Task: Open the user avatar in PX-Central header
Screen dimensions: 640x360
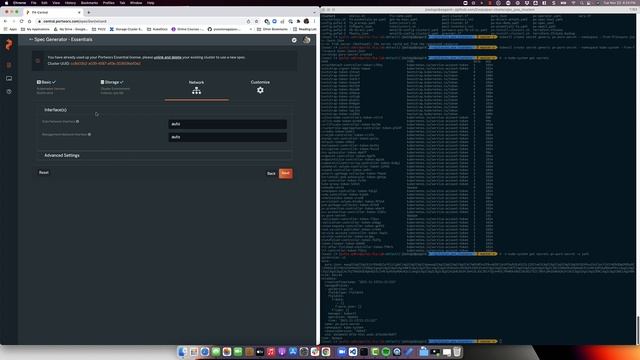Action: coord(307,40)
